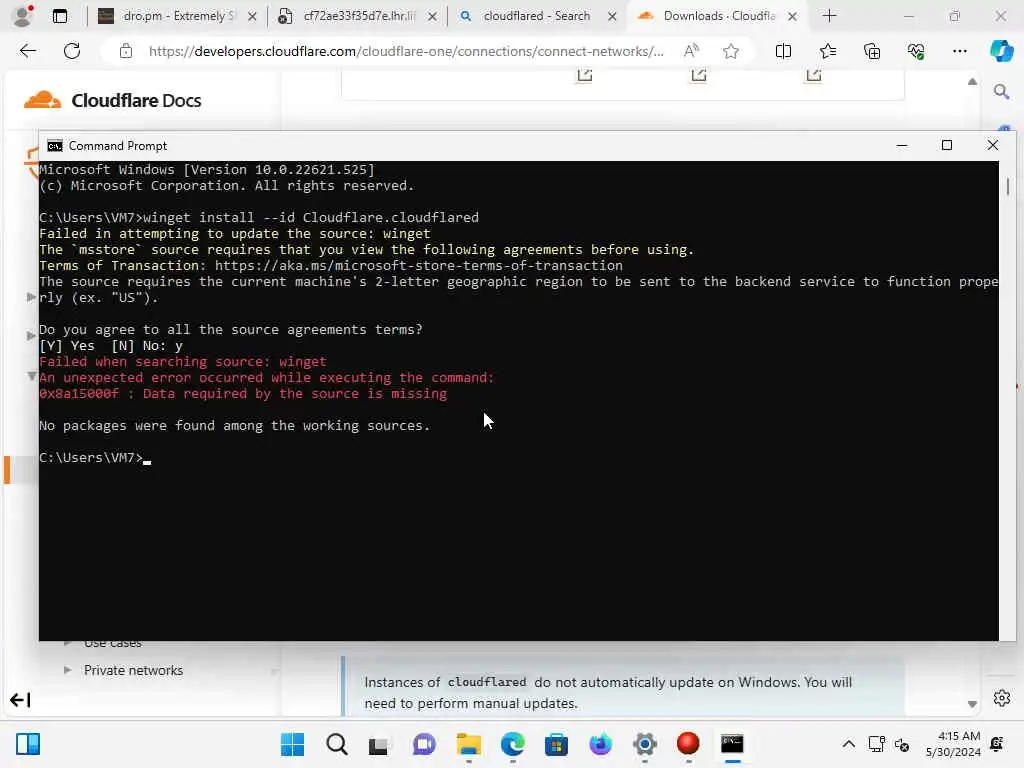
Task: Open the Chat app on taskbar
Action: (424, 744)
